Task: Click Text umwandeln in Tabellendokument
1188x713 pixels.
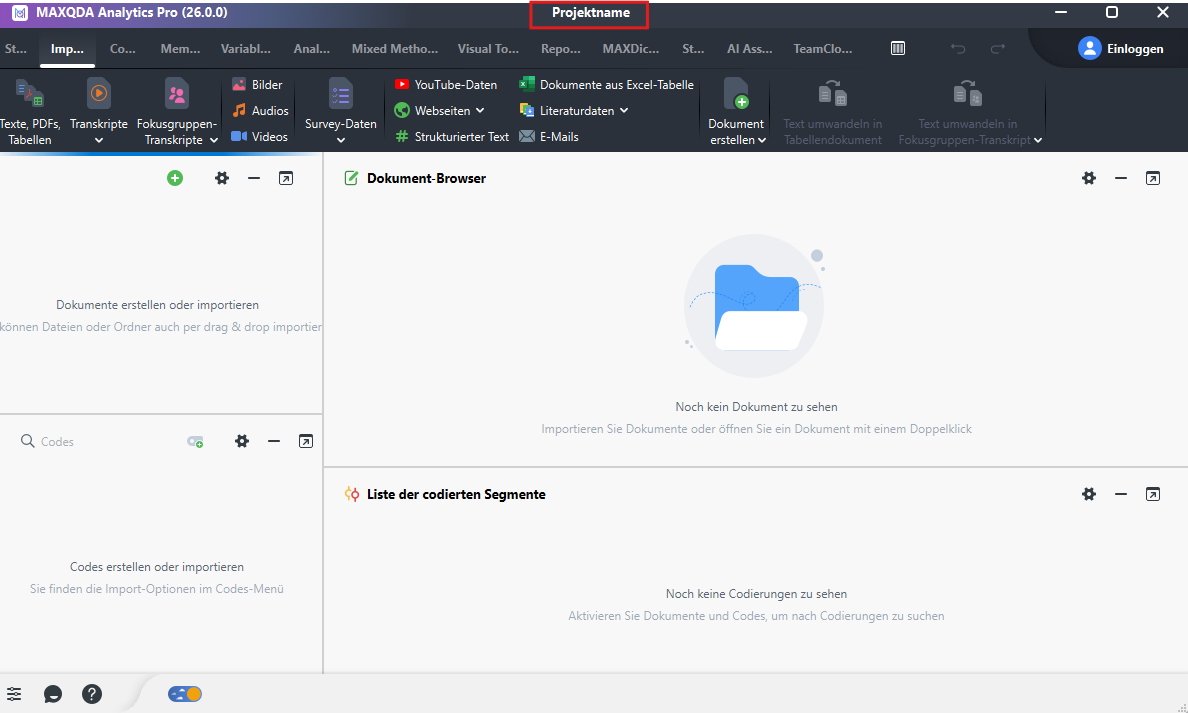Action: [833, 111]
